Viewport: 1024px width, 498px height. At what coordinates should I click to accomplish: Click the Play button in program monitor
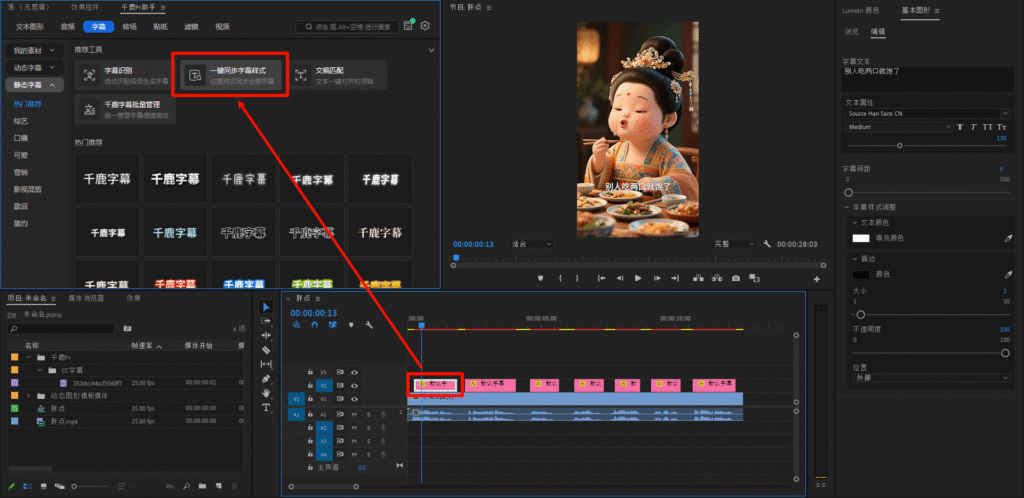point(638,277)
